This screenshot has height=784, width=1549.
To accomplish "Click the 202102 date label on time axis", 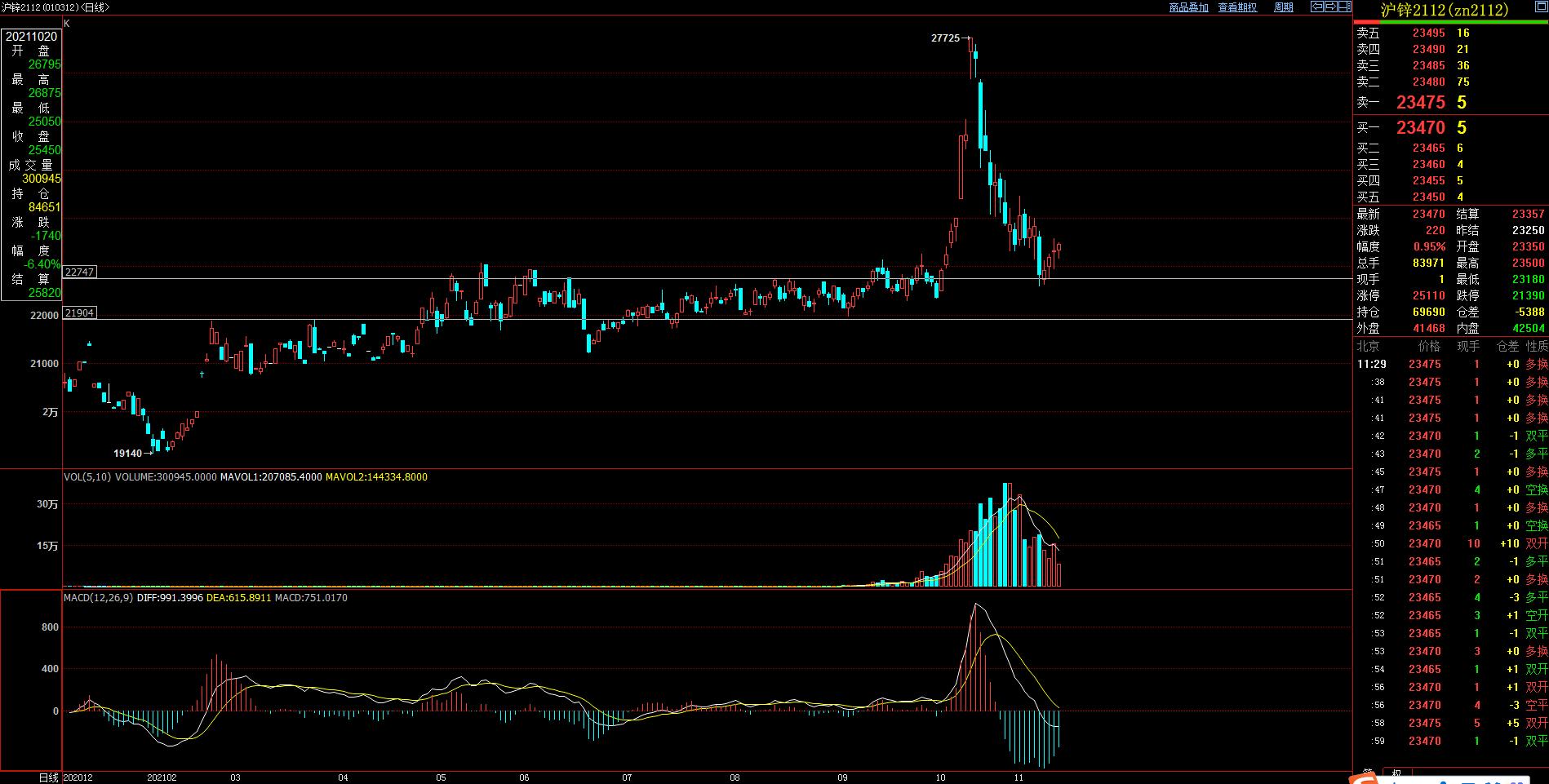I will [162, 777].
